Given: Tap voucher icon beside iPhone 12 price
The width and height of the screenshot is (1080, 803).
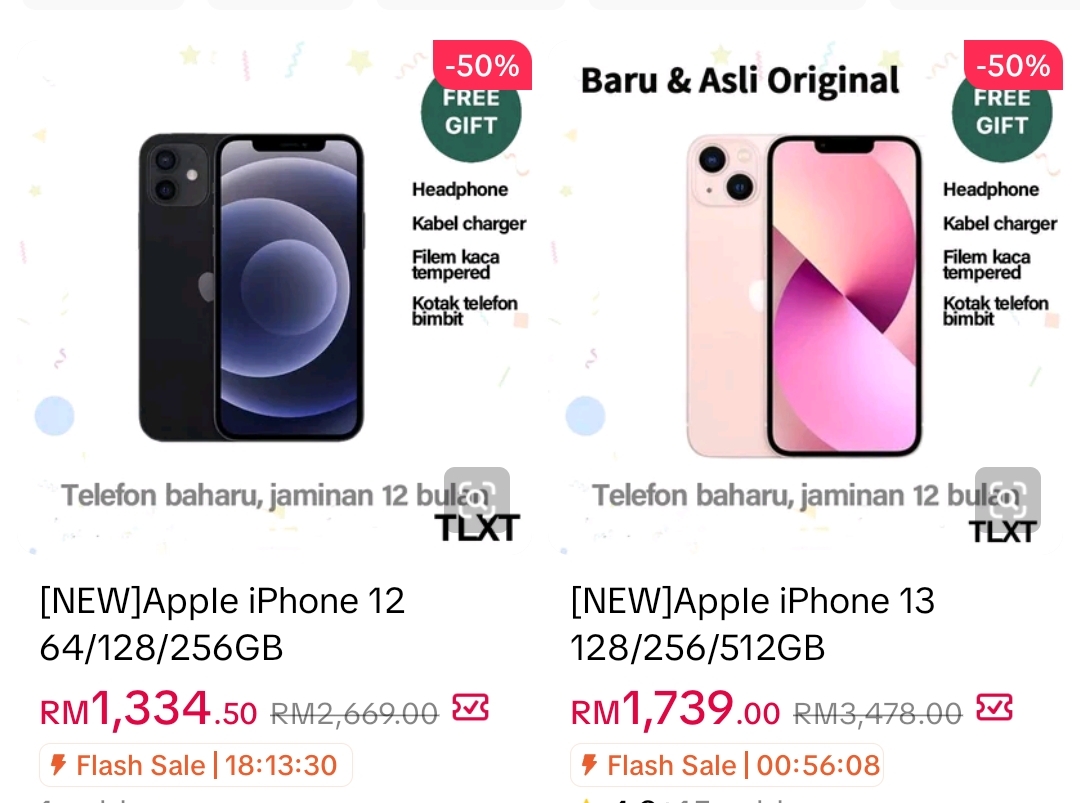Looking at the screenshot, I should tap(470, 708).
